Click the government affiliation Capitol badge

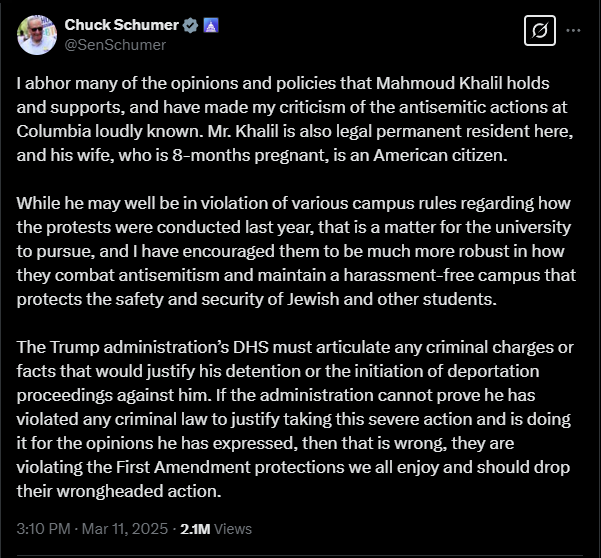pyautogui.click(x=210, y=25)
